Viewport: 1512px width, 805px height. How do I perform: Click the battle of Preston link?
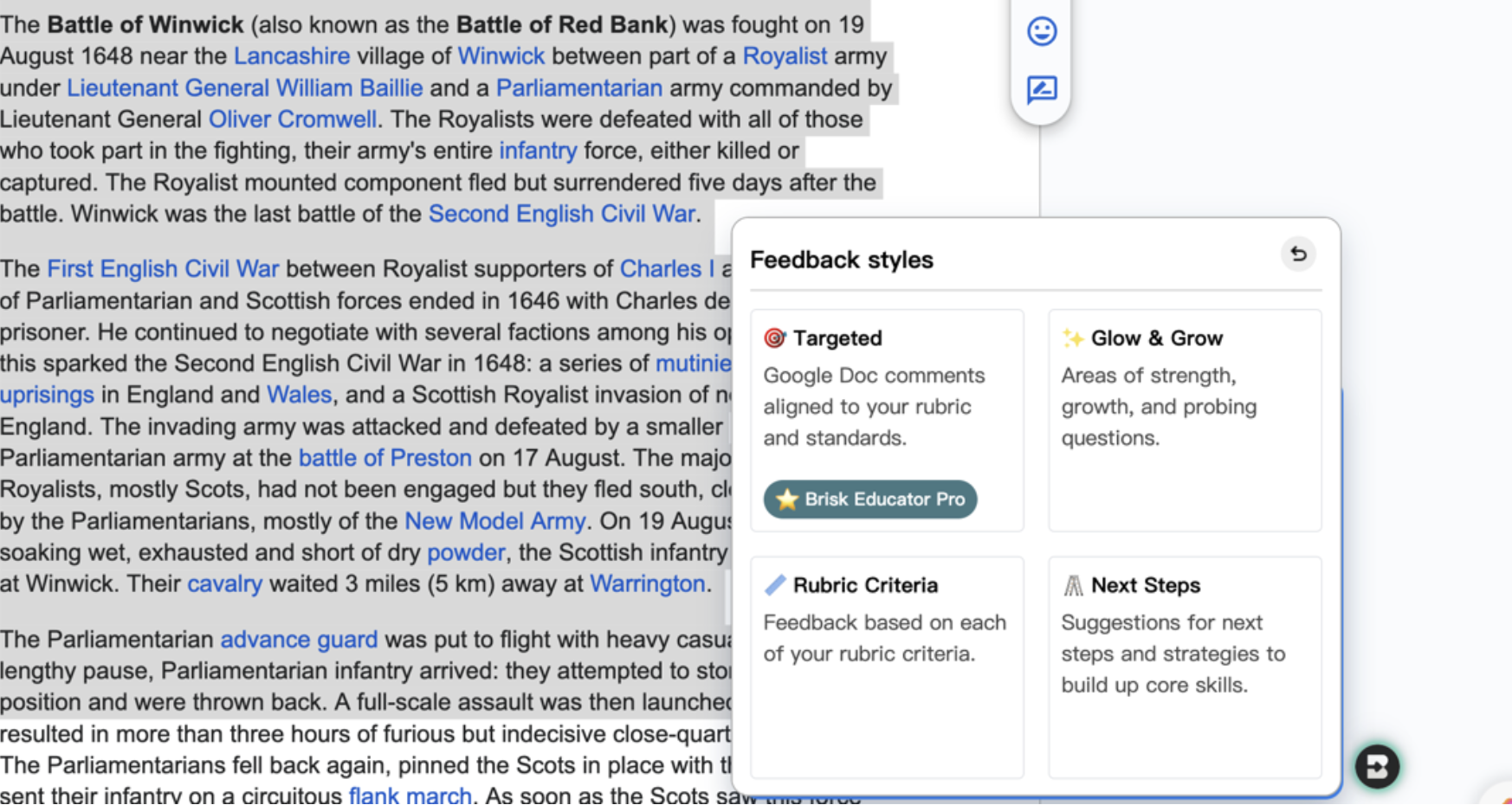(385, 458)
